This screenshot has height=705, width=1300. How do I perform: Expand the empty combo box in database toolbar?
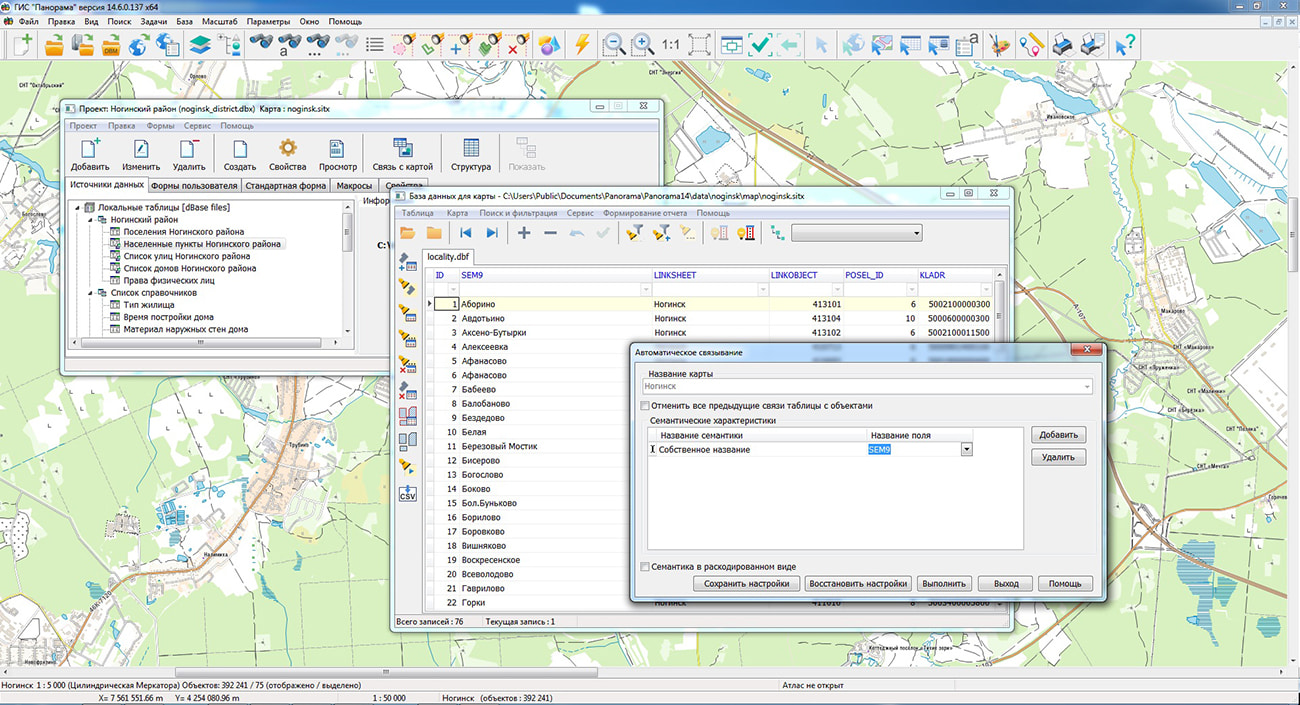916,233
